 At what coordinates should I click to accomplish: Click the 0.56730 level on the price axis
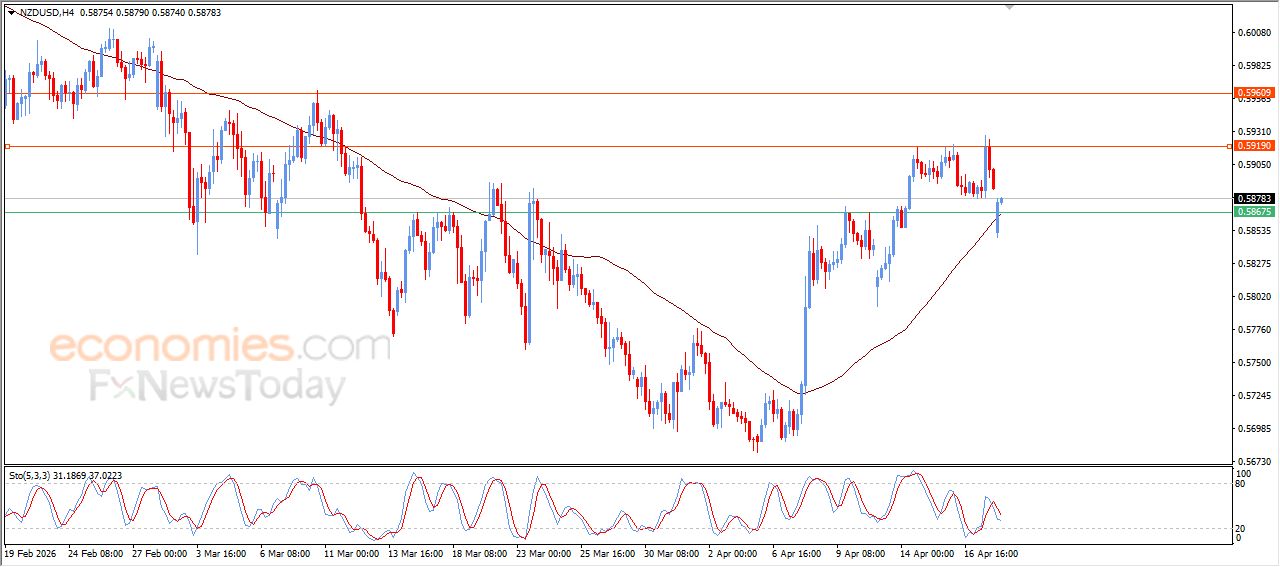[1254, 462]
